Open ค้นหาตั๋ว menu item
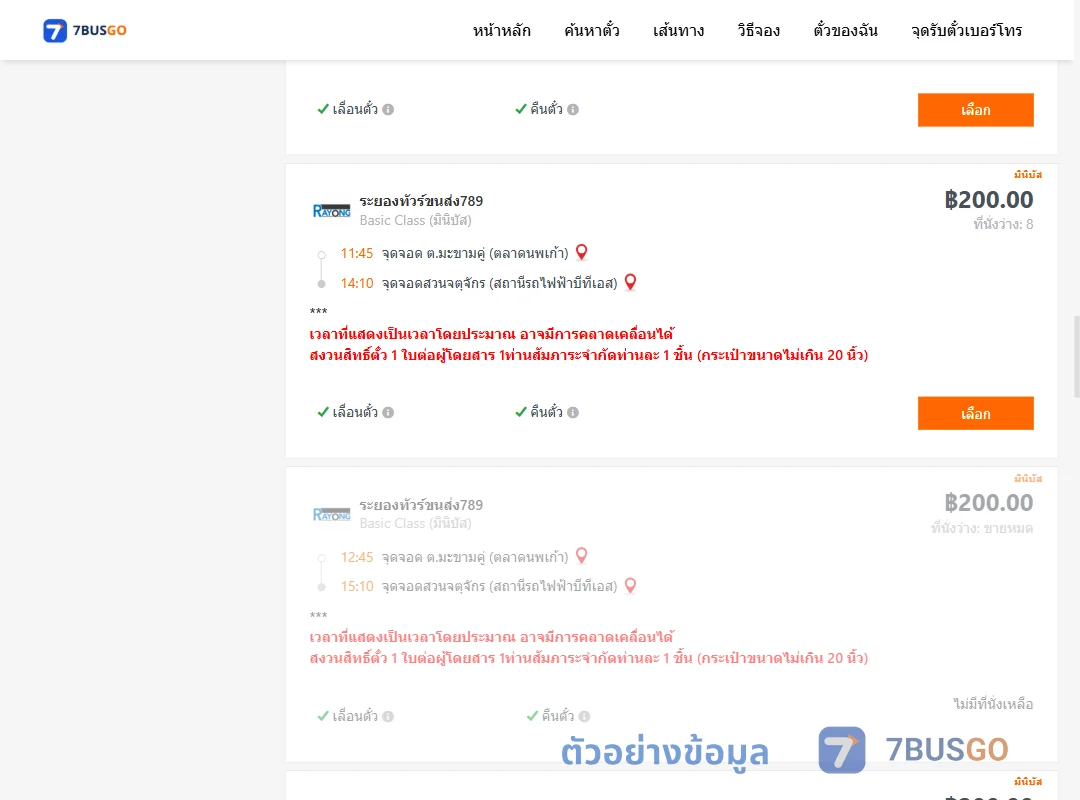1080x800 pixels. (592, 30)
